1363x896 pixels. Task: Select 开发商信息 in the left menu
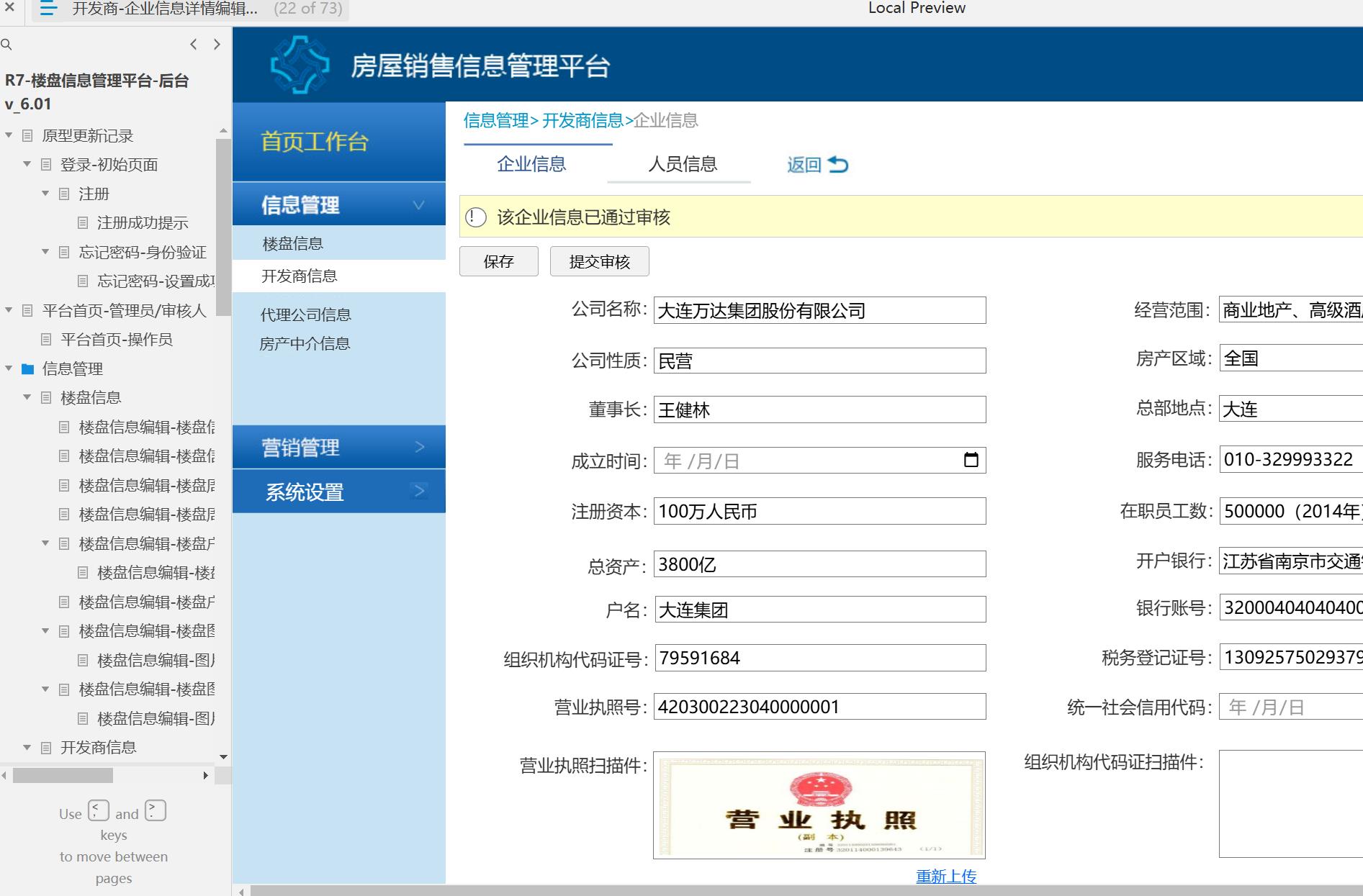point(299,276)
